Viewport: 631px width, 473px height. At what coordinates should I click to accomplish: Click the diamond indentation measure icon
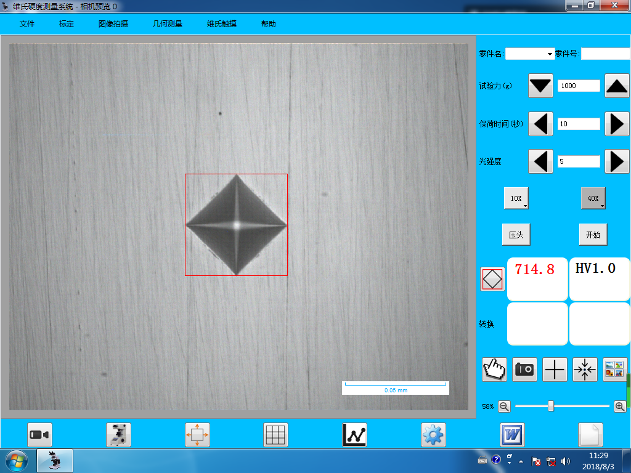(491, 279)
